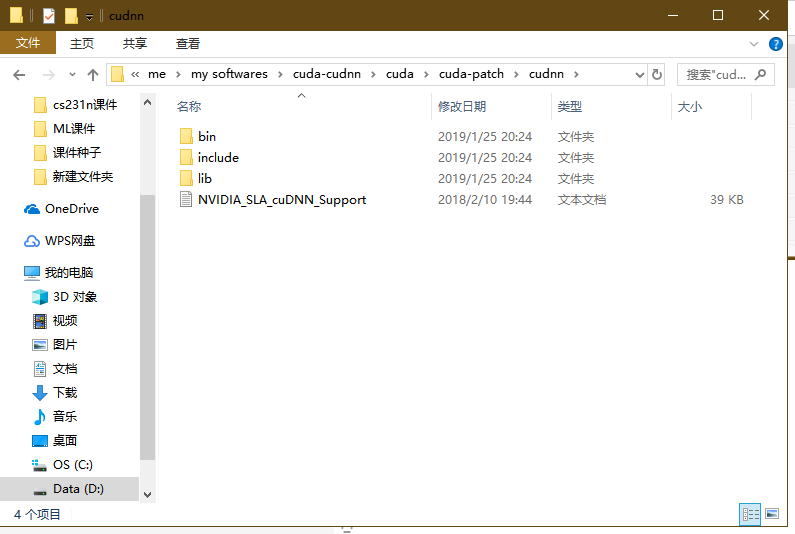Navigate to cuda-cudnn in breadcrumb
This screenshot has width=795, height=534.
(x=327, y=74)
